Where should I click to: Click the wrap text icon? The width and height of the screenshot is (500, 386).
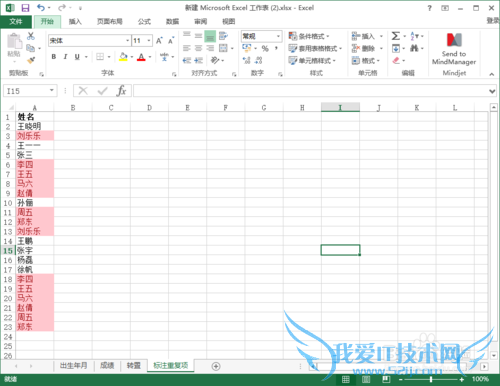[223, 36]
